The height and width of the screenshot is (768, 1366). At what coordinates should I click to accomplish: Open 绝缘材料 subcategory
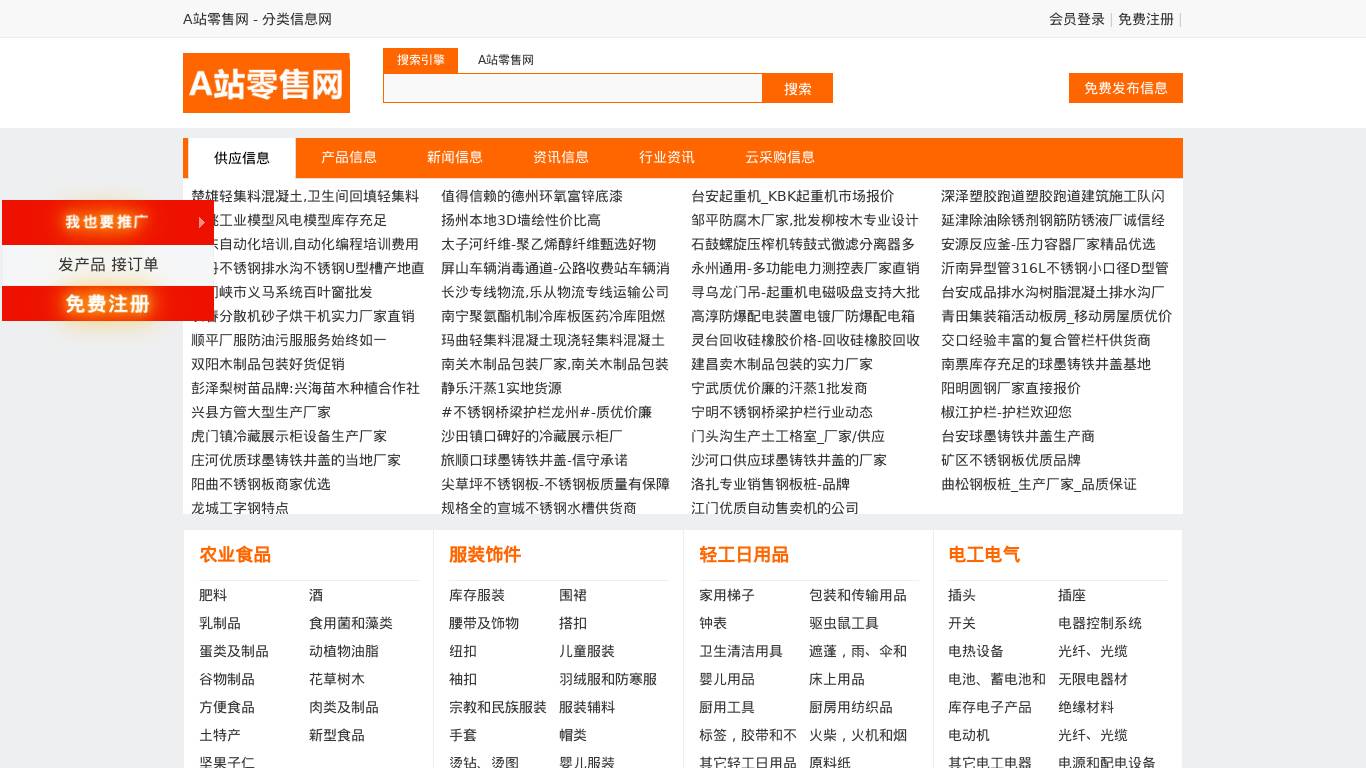point(1086,707)
